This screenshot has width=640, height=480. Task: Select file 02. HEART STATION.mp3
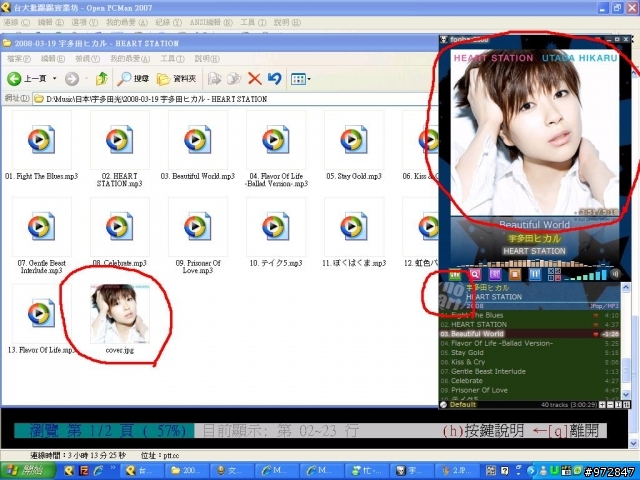(120, 149)
